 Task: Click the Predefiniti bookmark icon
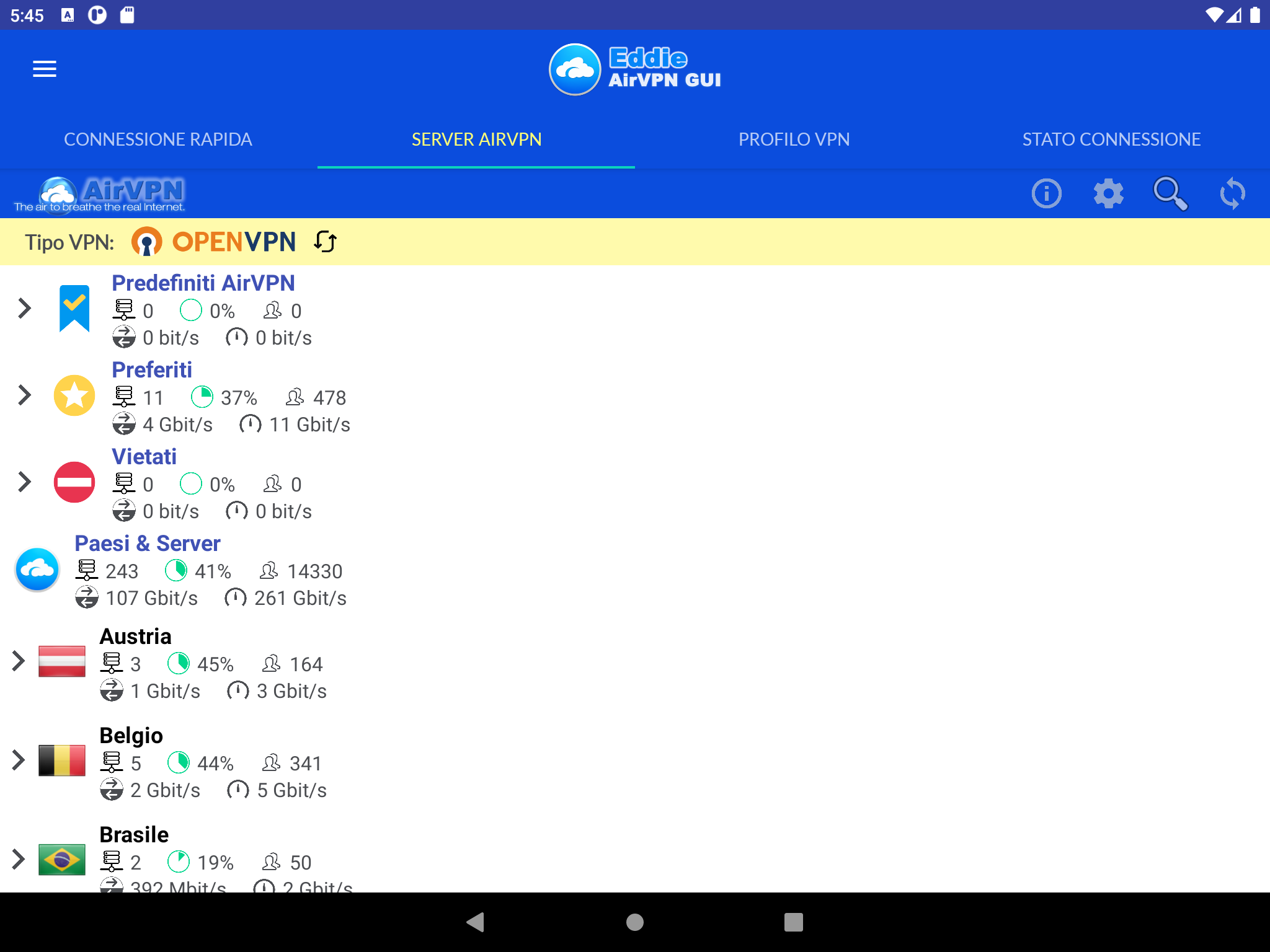[74, 308]
